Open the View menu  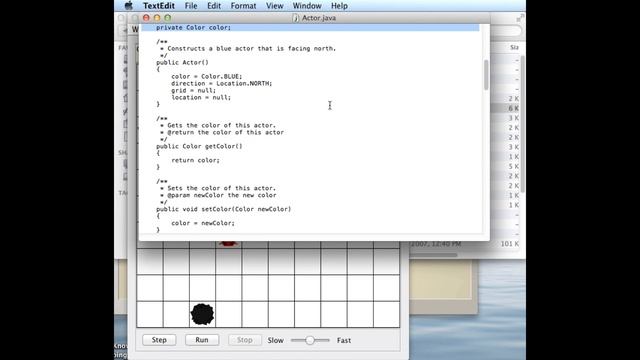pos(275,6)
